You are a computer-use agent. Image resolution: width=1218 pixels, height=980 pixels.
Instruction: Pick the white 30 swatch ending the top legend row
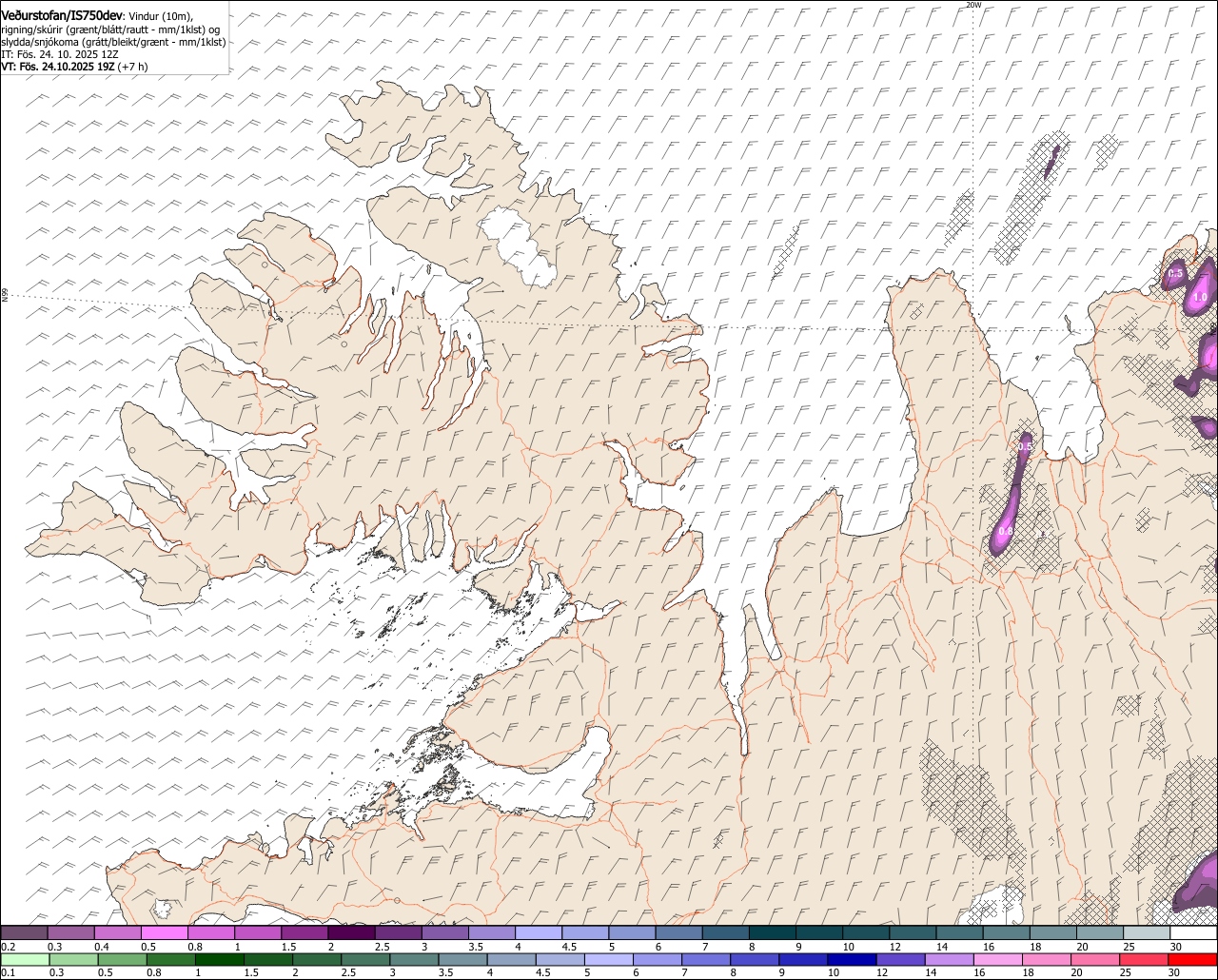pos(1194,932)
